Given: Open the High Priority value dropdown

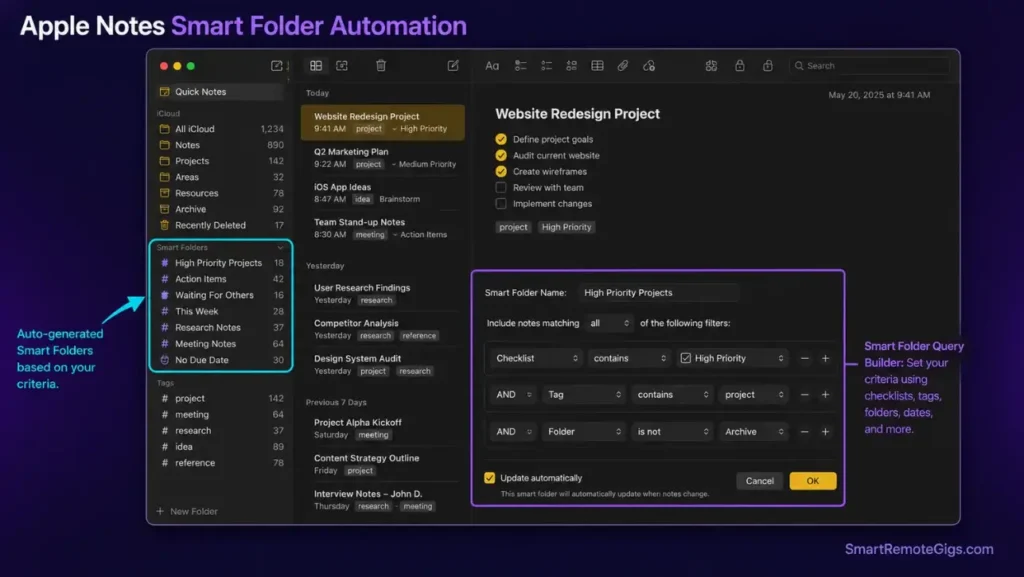Looking at the screenshot, I should [732, 358].
